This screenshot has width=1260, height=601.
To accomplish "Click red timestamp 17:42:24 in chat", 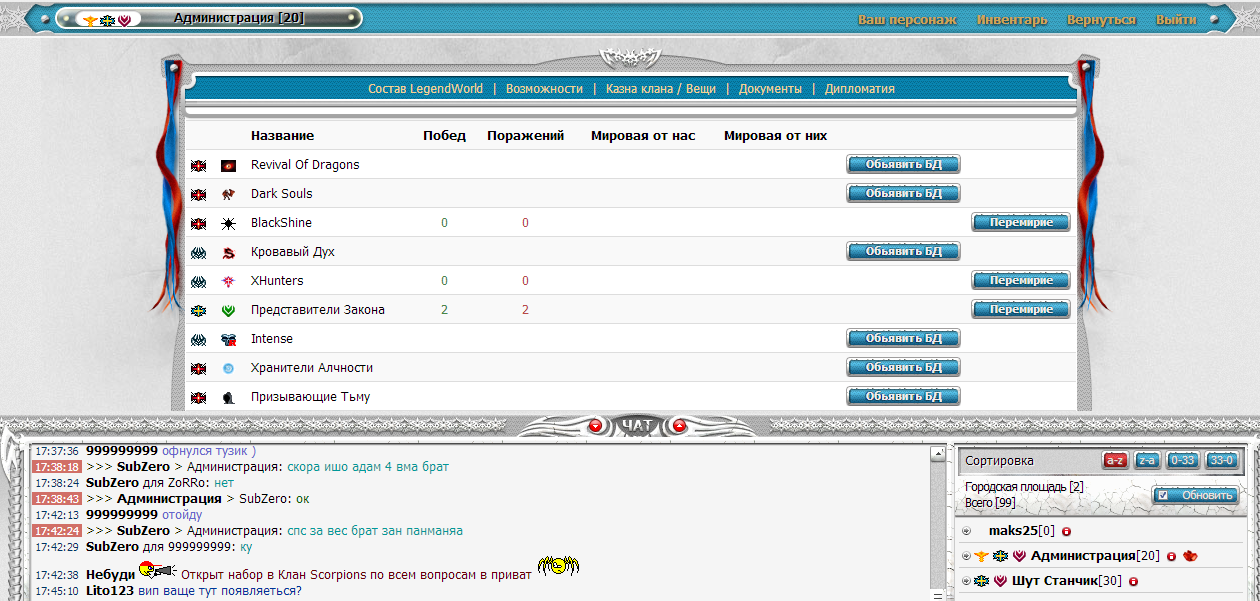I will click(x=57, y=531).
